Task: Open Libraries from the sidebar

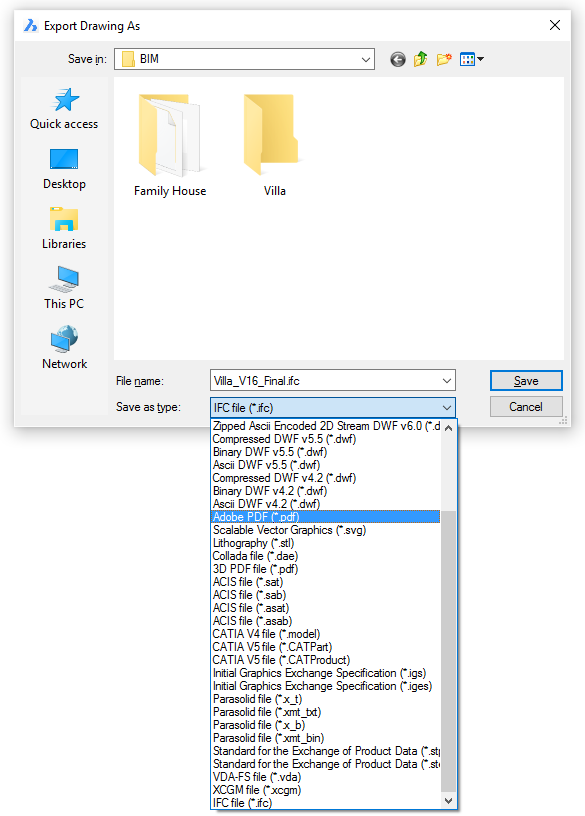Action: 64,229
